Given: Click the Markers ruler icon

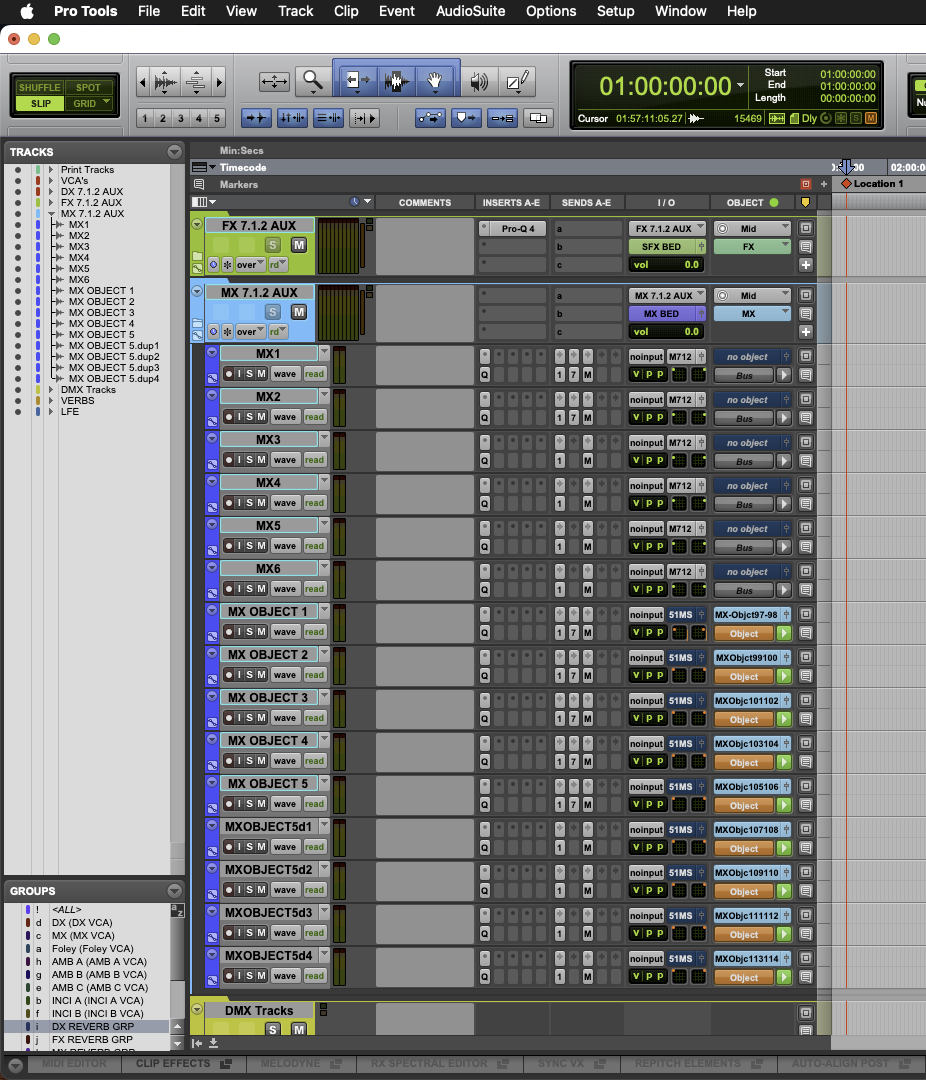Looking at the screenshot, I should (199, 184).
